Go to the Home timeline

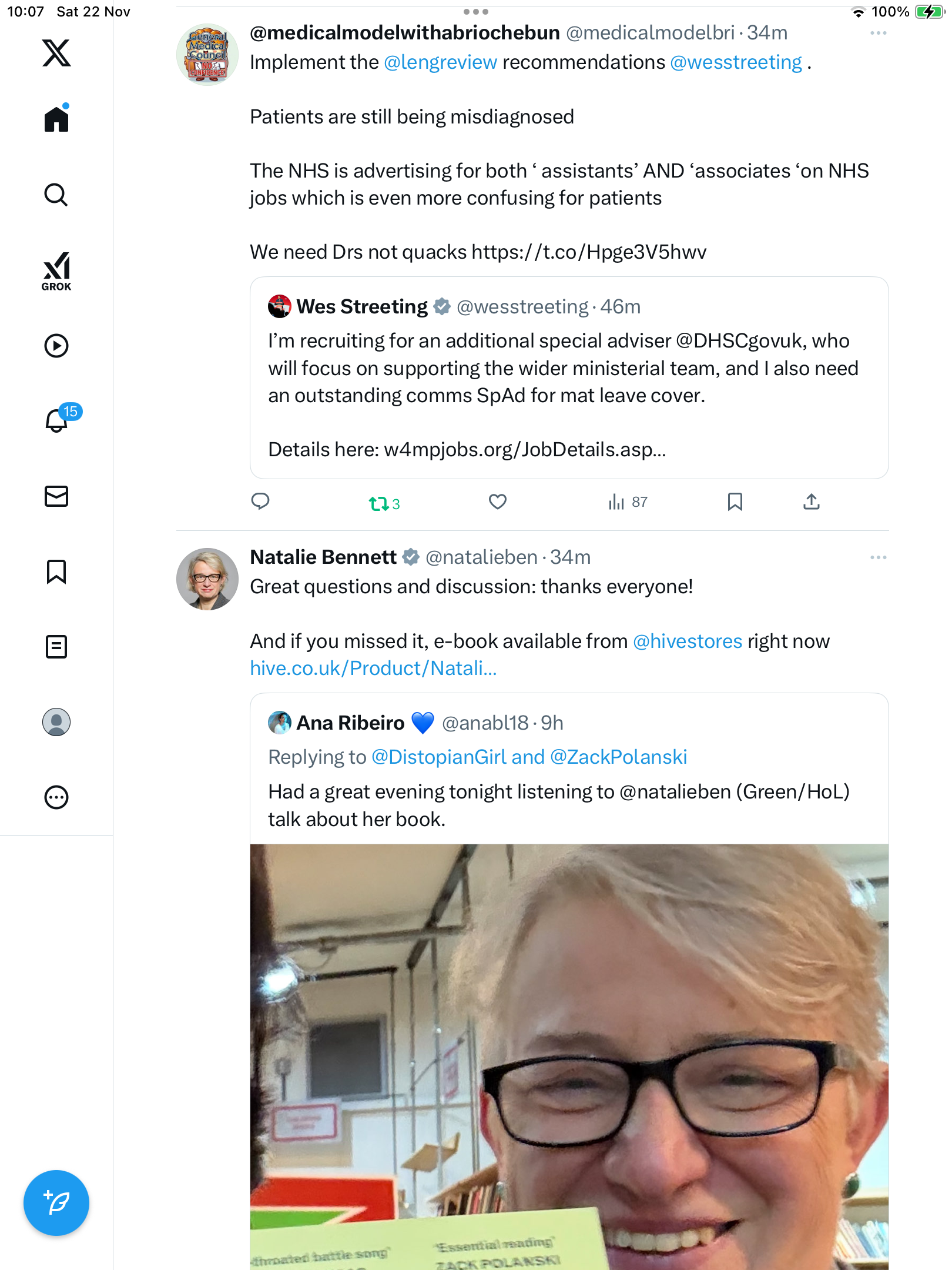56,119
